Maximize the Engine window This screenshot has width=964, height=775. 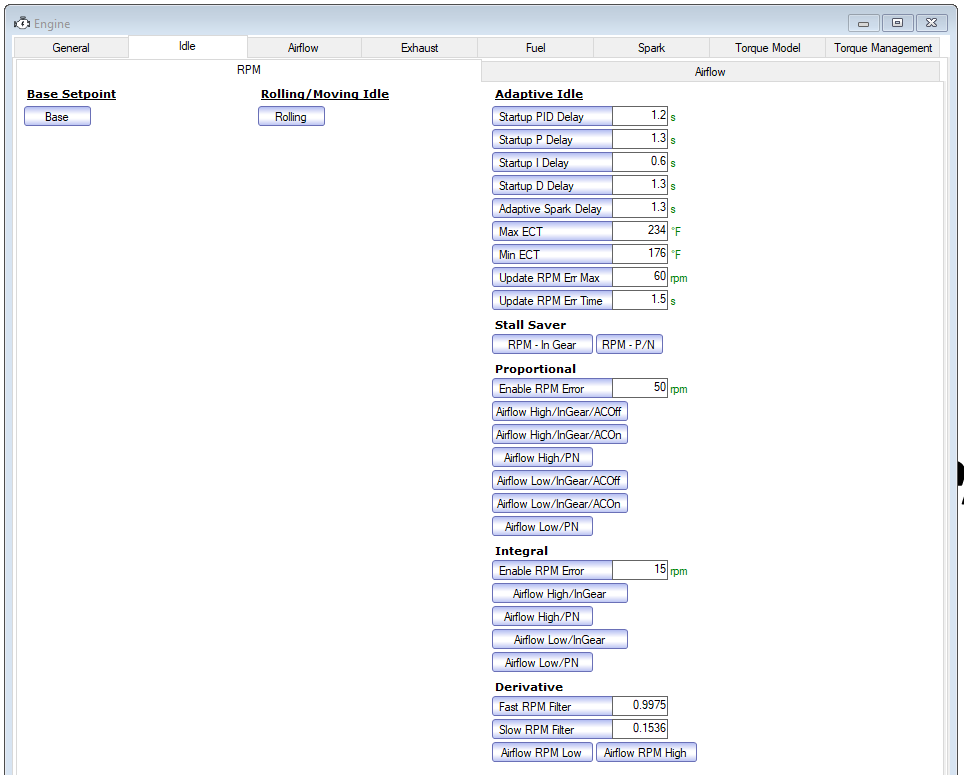[x=898, y=23]
